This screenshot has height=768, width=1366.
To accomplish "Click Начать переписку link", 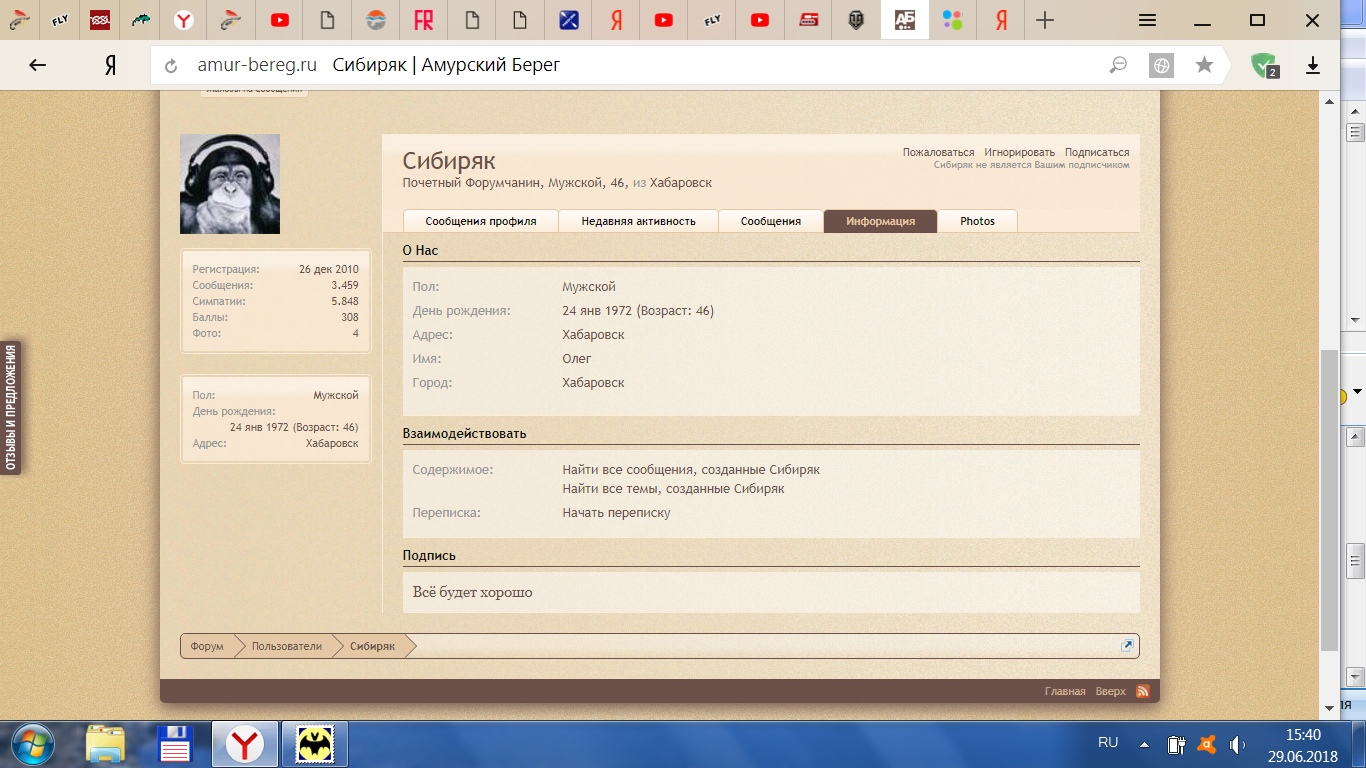I will [616, 513].
